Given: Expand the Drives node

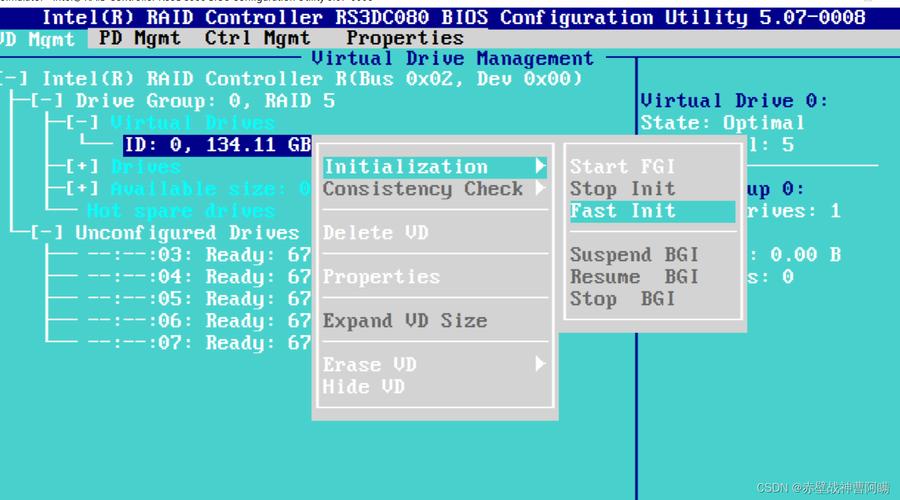Looking at the screenshot, I should tap(82, 167).
